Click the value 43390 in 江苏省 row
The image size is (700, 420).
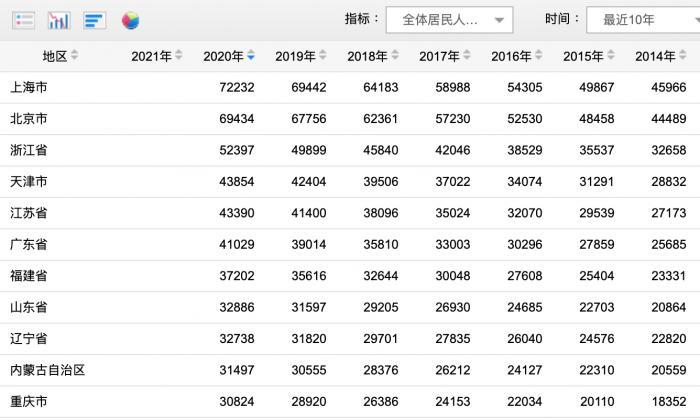click(x=237, y=213)
